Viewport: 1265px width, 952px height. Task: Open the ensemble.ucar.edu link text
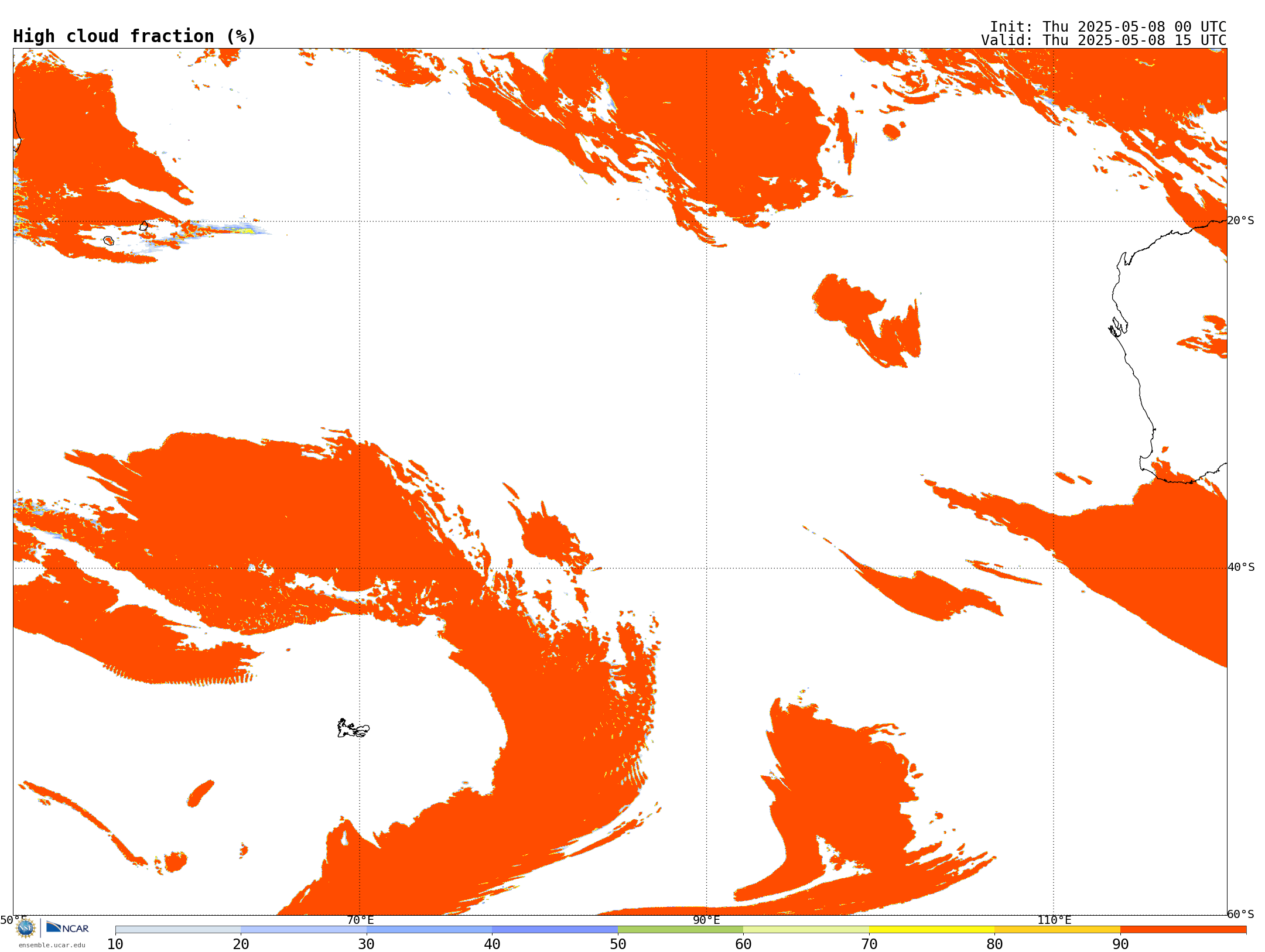click(52, 945)
